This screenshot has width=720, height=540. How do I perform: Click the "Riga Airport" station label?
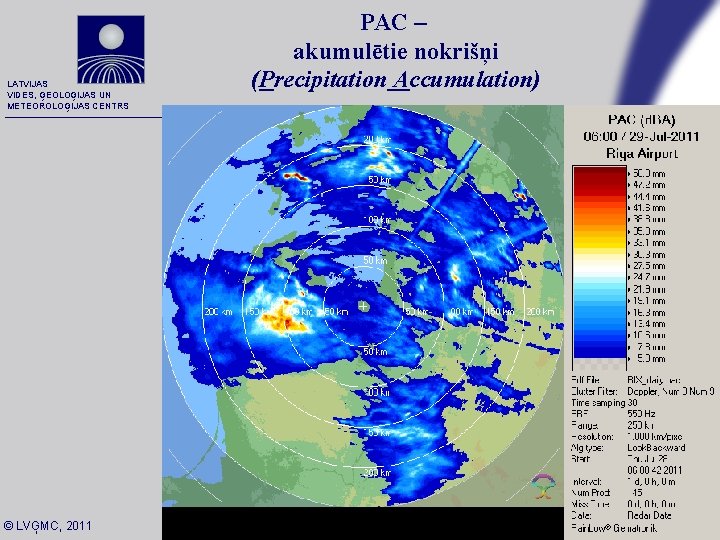coord(641,153)
